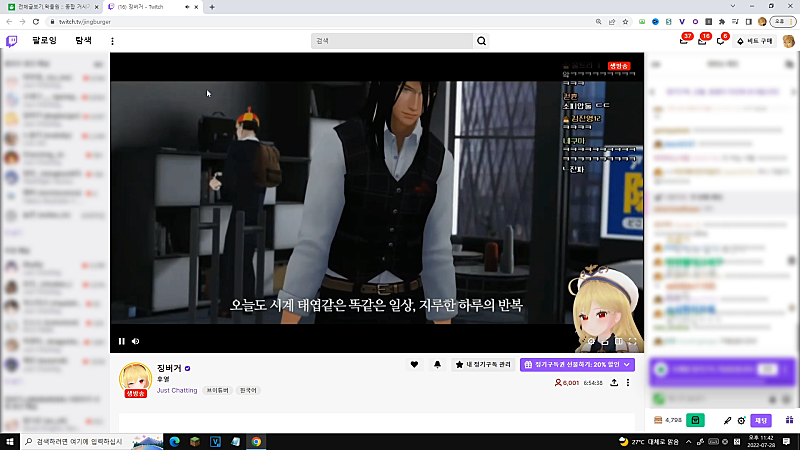
Task: Open chat identity pen icon
Action: [x=727, y=420]
